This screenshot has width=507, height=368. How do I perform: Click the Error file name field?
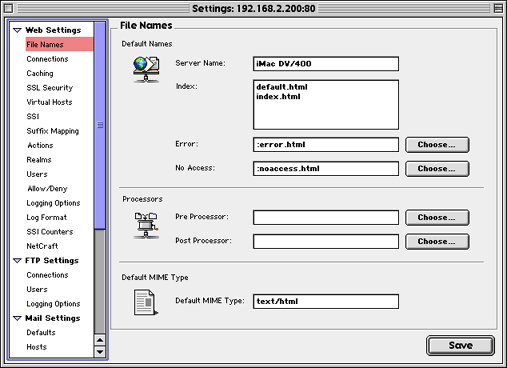tap(326, 145)
